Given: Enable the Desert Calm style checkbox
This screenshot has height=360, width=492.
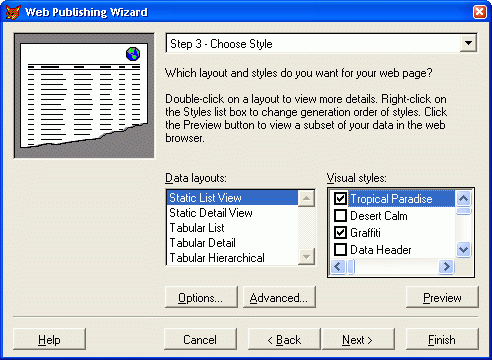Looking at the screenshot, I should [340, 216].
